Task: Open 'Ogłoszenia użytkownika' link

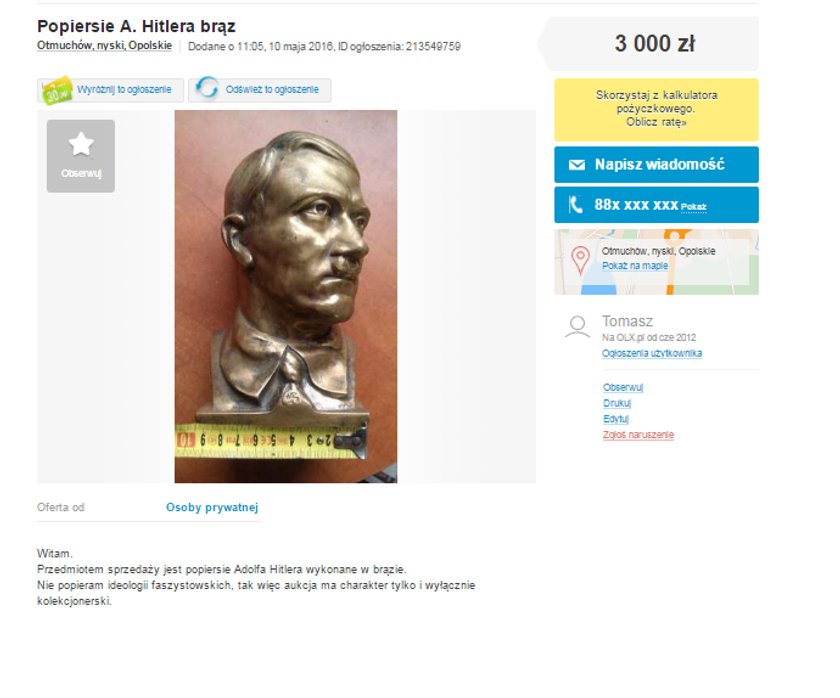Action: [x=651, y=353]
